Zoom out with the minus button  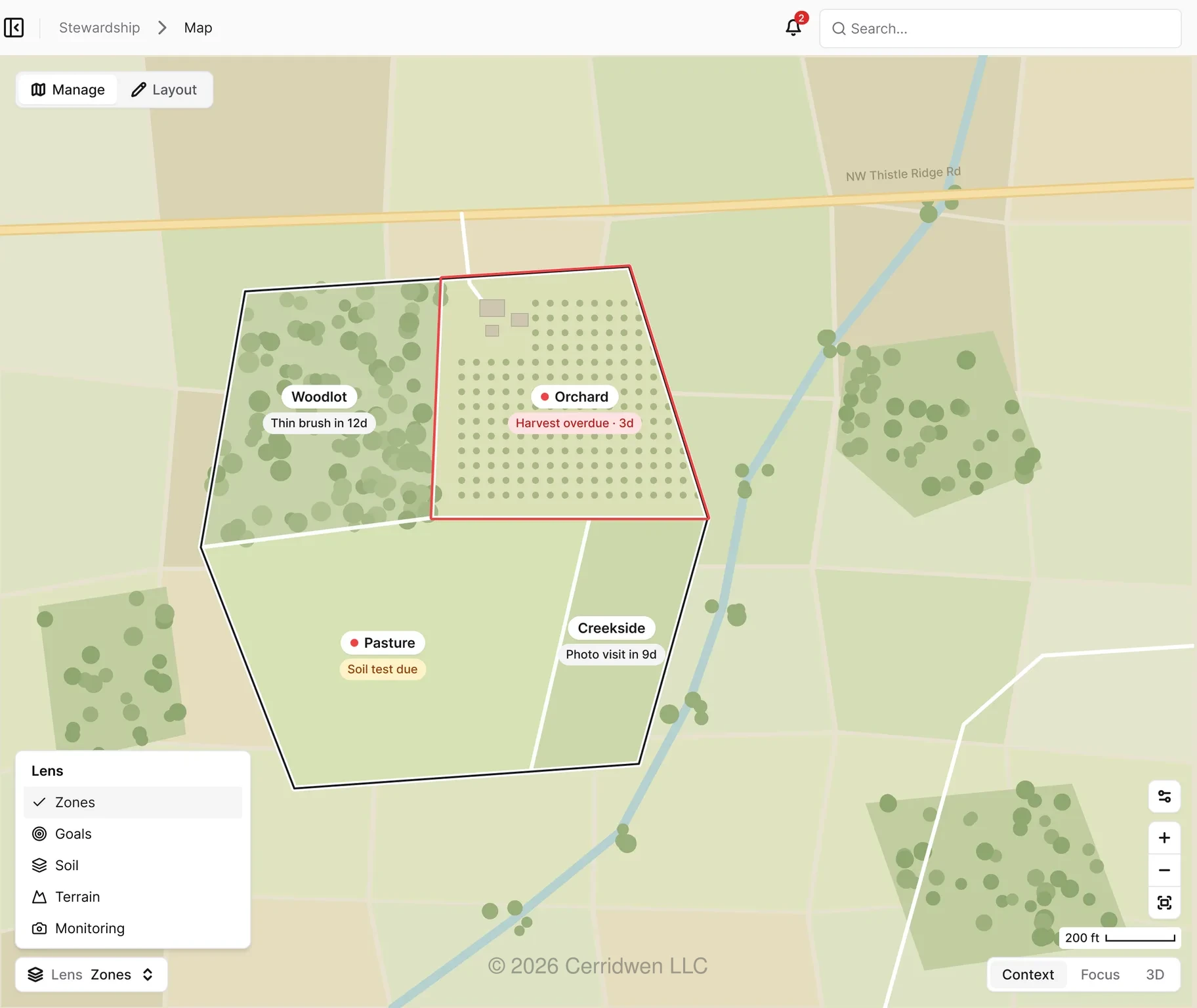(1164, 870)
